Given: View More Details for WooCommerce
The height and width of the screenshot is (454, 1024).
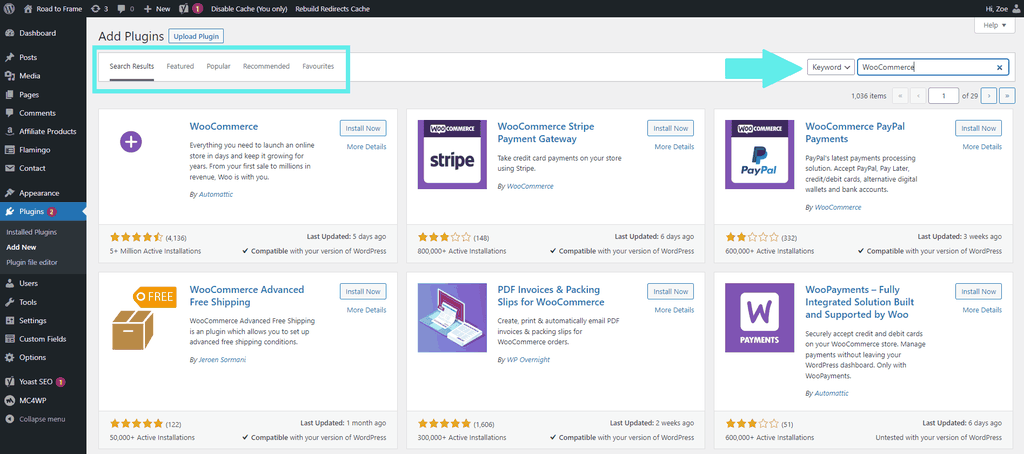Looking at the screenshot, I should tap(366, 147).
